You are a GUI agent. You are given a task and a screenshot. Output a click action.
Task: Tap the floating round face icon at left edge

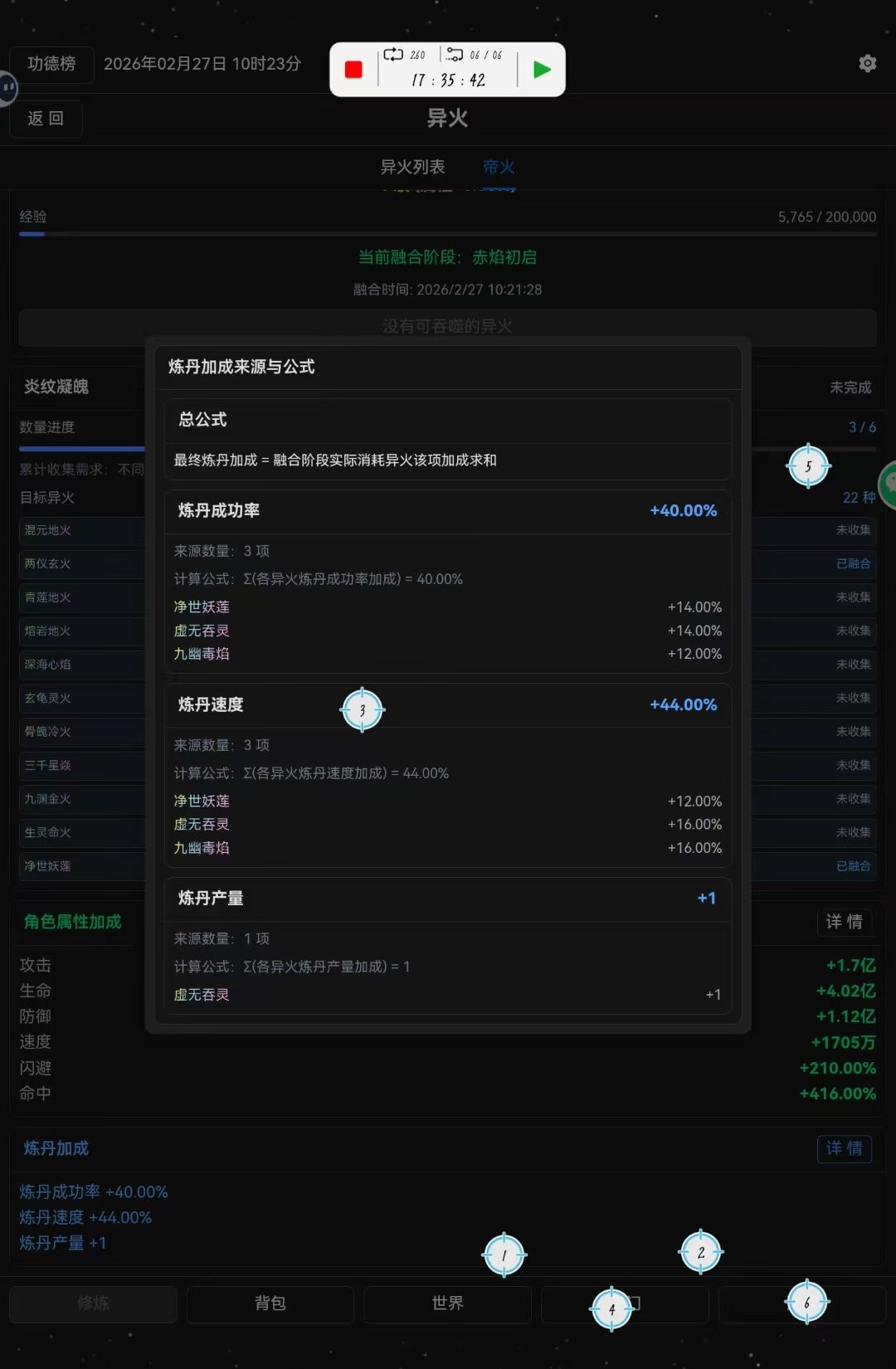click(x=7, y=87)
